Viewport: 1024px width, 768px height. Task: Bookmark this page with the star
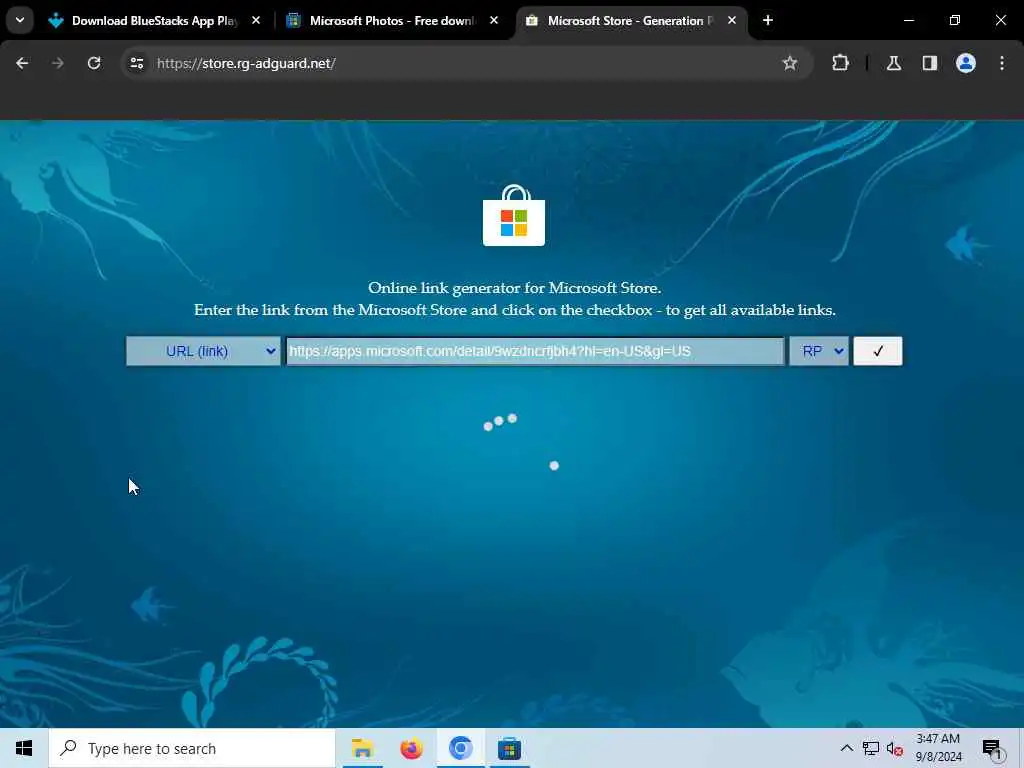coord(790,63)
